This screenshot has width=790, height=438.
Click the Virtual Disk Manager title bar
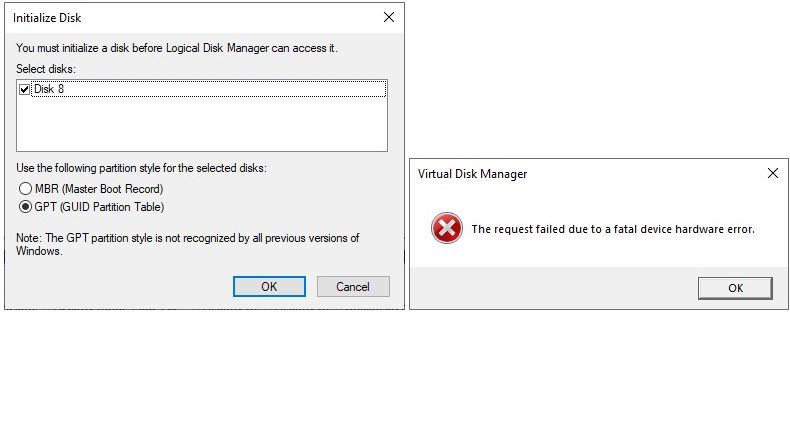(584, 174)
